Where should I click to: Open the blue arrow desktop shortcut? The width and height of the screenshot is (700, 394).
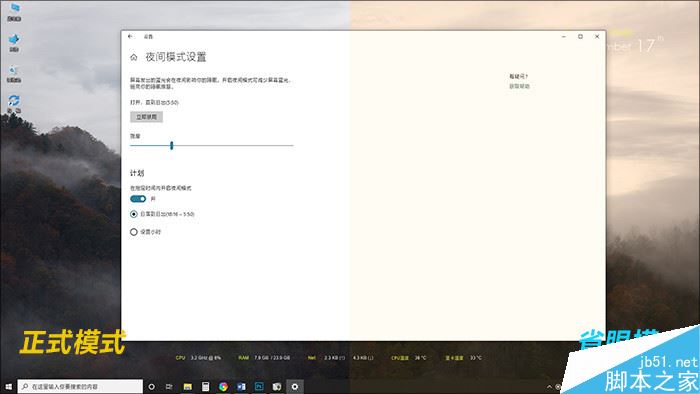pyautogui.click(x=14, y=43)
